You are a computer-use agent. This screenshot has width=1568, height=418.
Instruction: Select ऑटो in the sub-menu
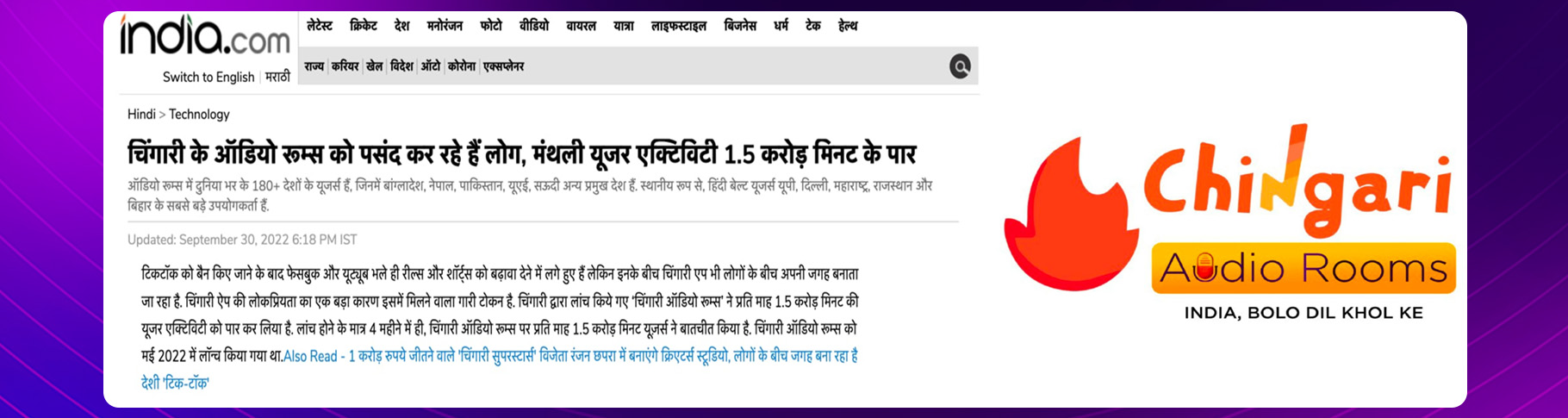431,66
